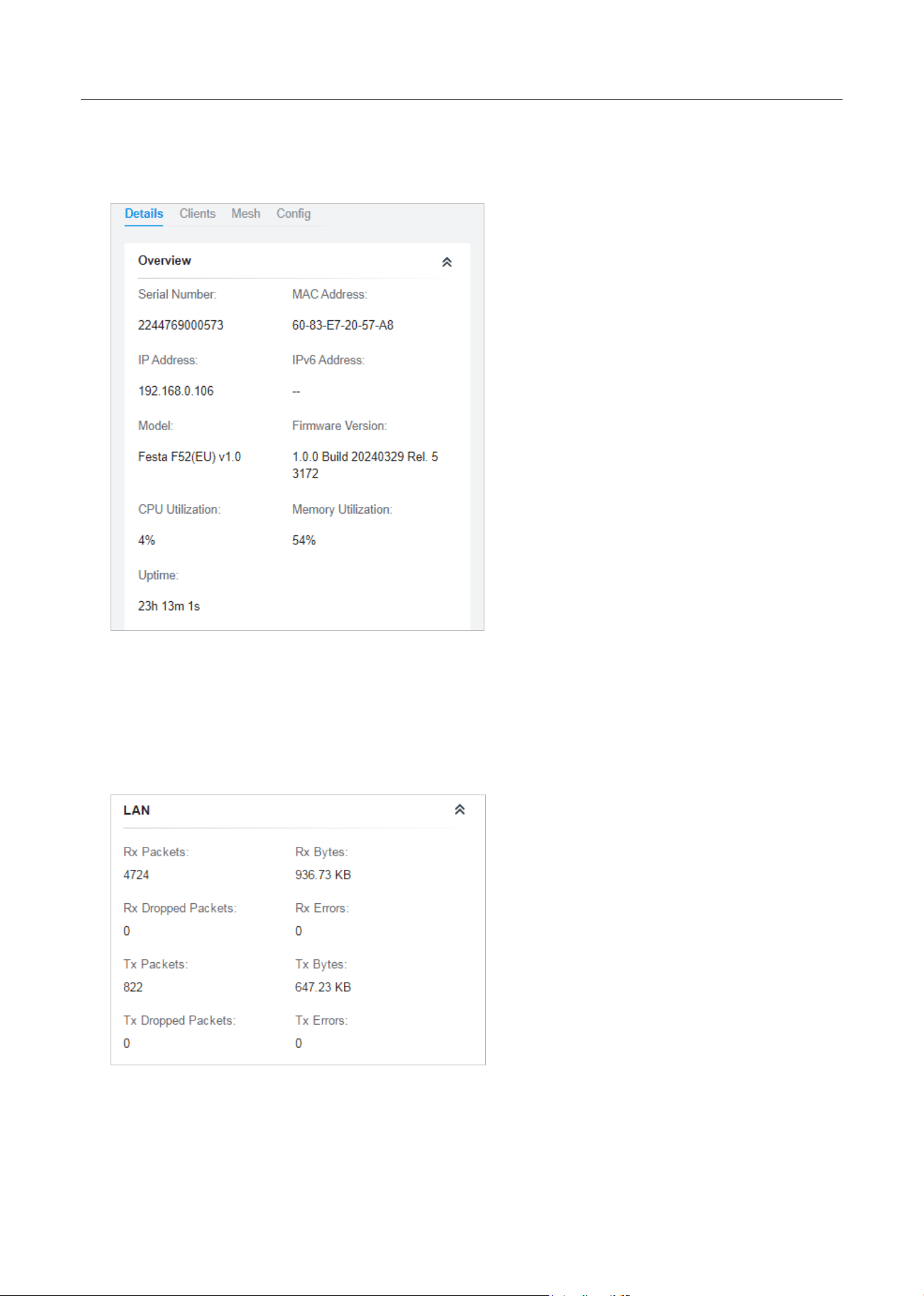This screenshot has height=1296, width=924.
Task: Click memory utilization value 54%
Action: tap(304, 540)
